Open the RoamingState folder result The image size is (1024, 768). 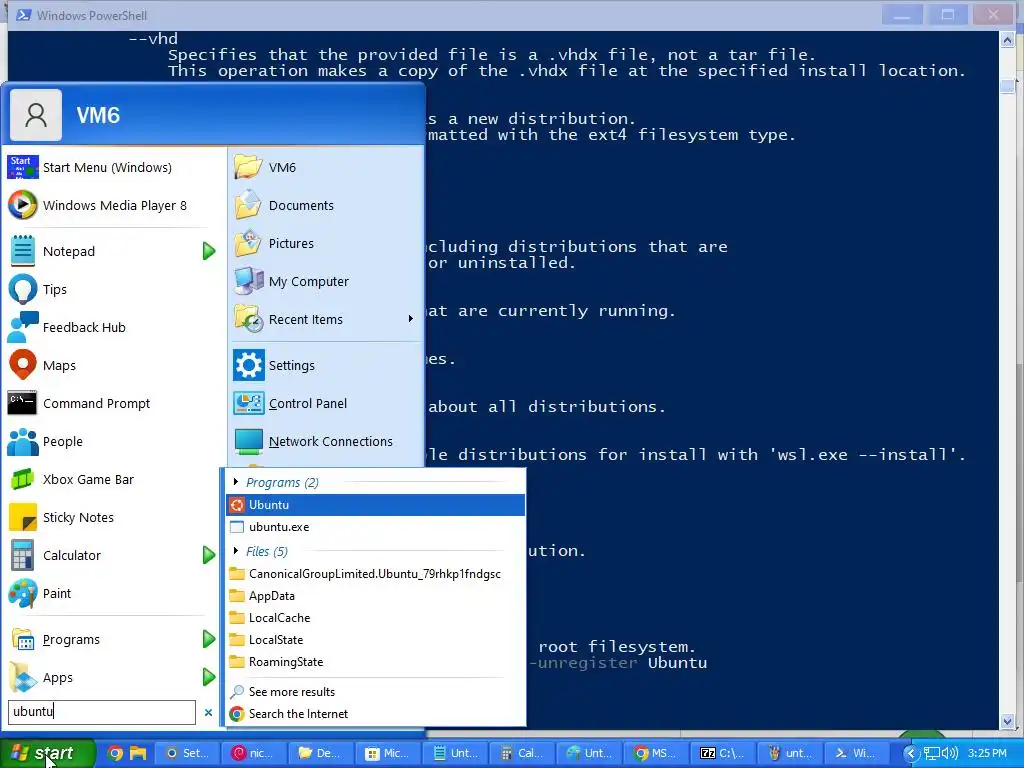tap(376, 662)
